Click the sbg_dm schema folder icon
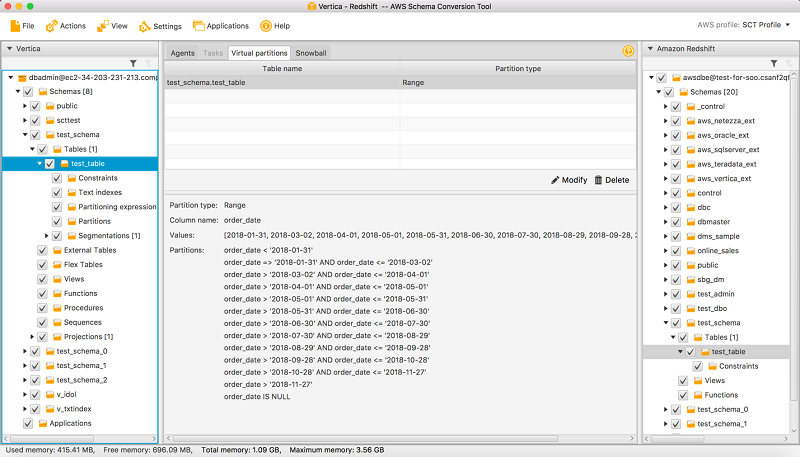Viewport: 800px width, 457px height. 691,280
